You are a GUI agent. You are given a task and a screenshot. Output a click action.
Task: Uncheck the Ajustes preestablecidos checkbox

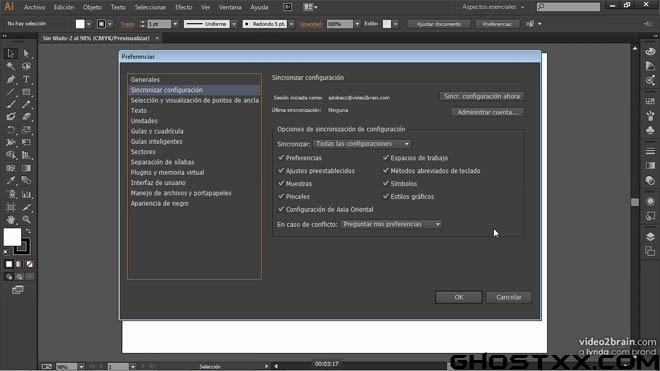click(x=281, y=171)
